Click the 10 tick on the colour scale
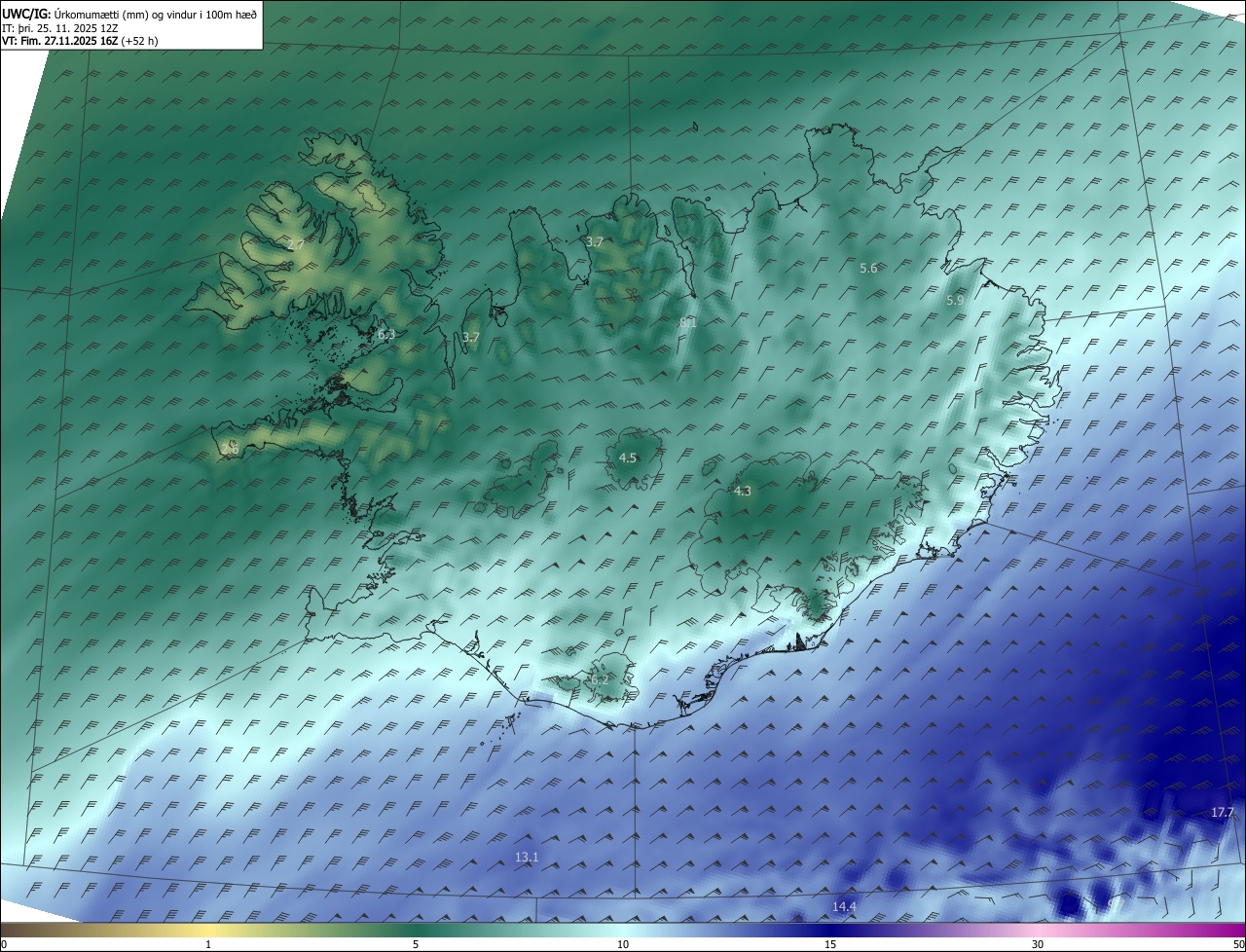This screenshot has height=952, width=1246. [x=623, y=944]
